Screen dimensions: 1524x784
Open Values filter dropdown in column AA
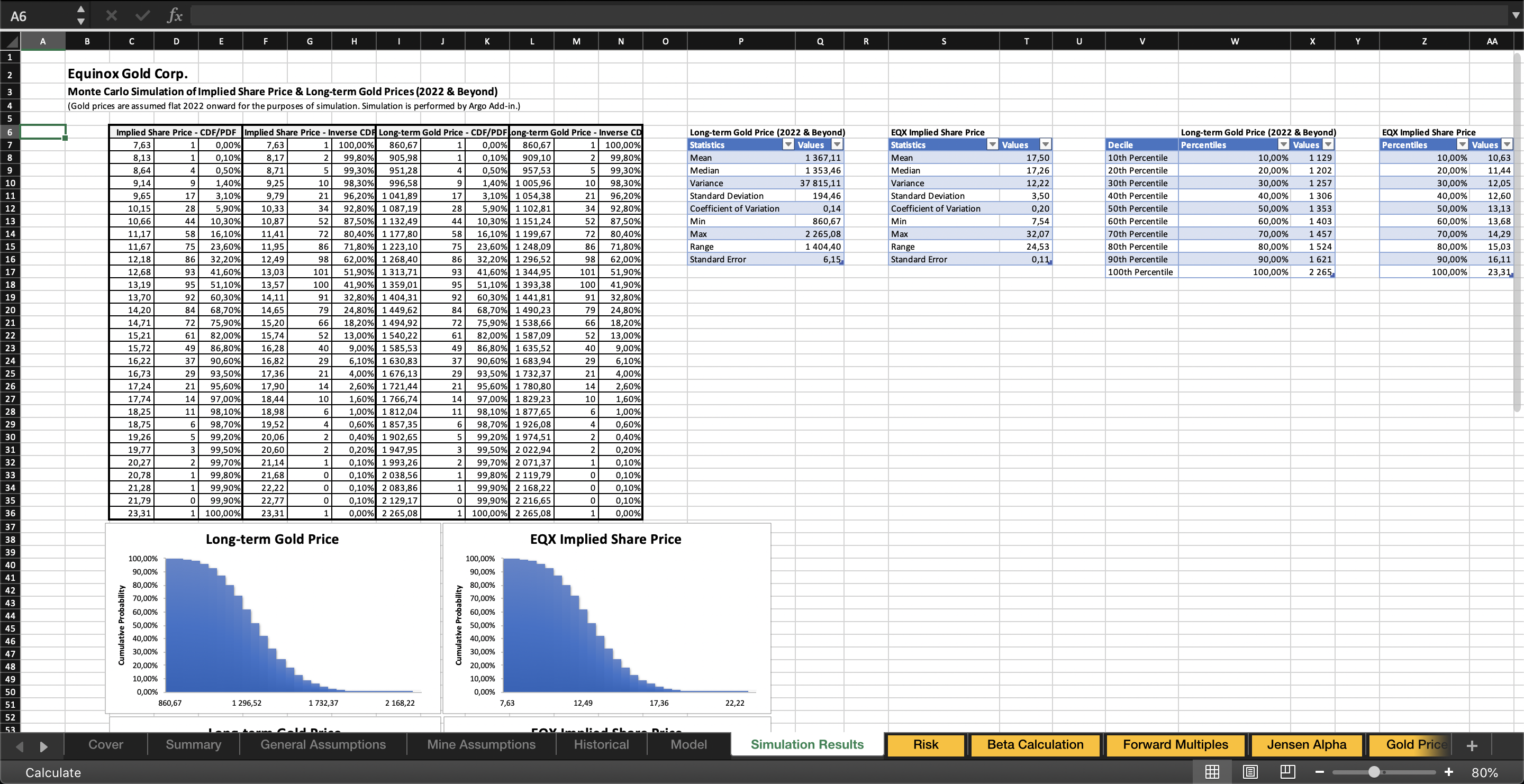(x=1507, y=145)
